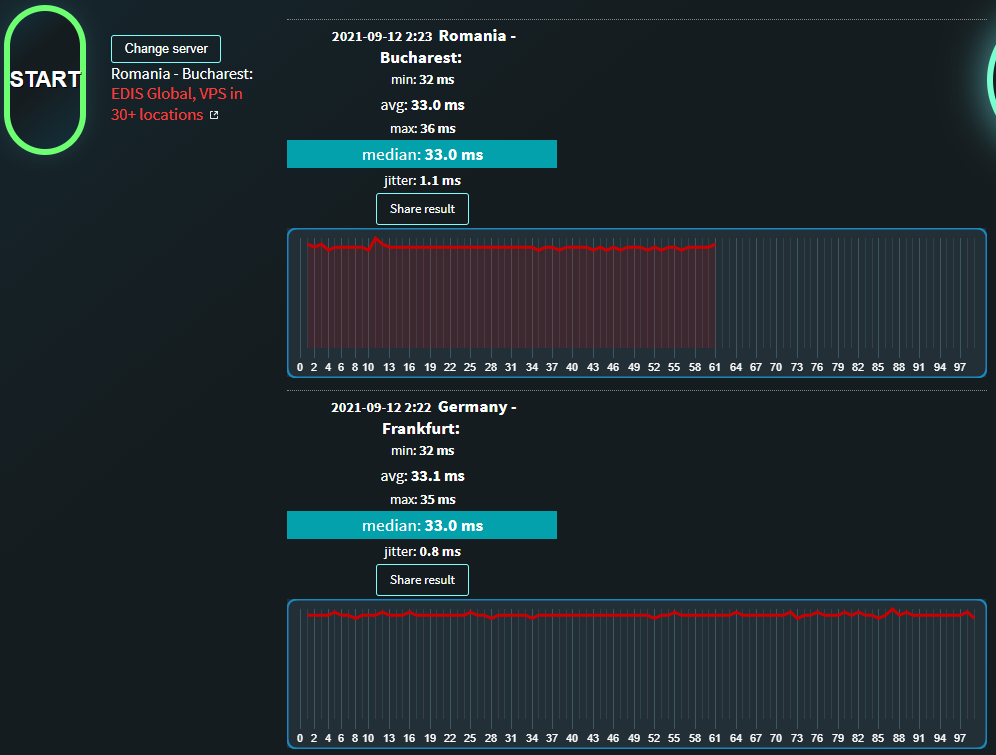This screenshot has height=755, width=996.
Task: Share result of Germany Frankfurt test
Action: [x=422, y=580]
